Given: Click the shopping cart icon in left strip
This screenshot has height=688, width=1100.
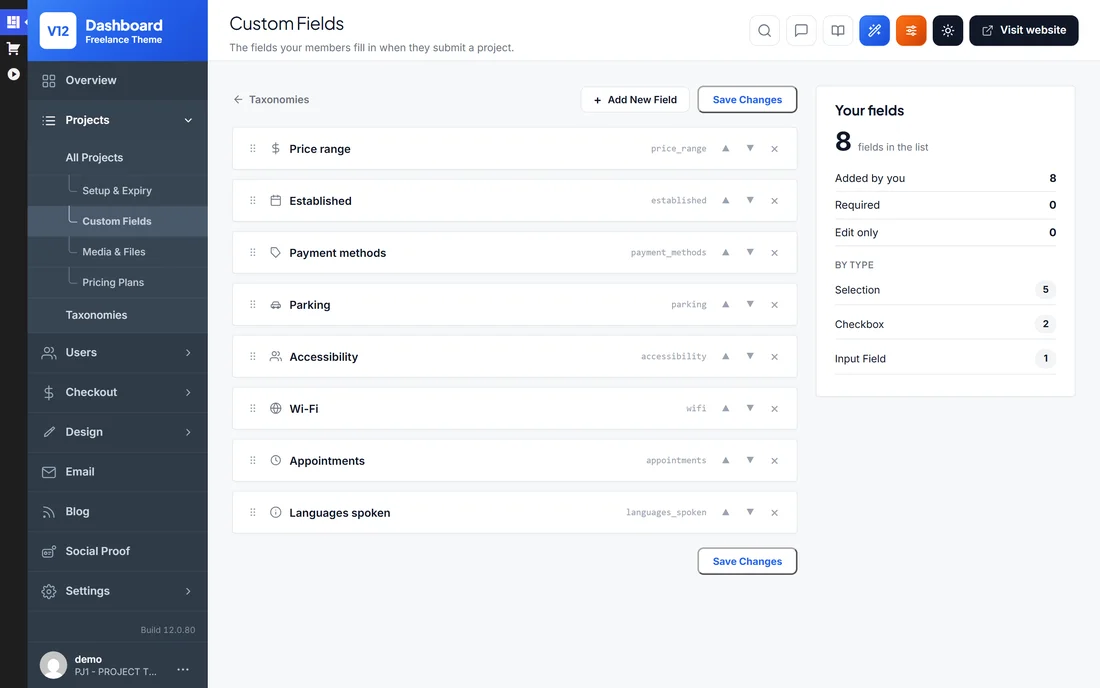Looking at the screenshot, I should [13, 48].
